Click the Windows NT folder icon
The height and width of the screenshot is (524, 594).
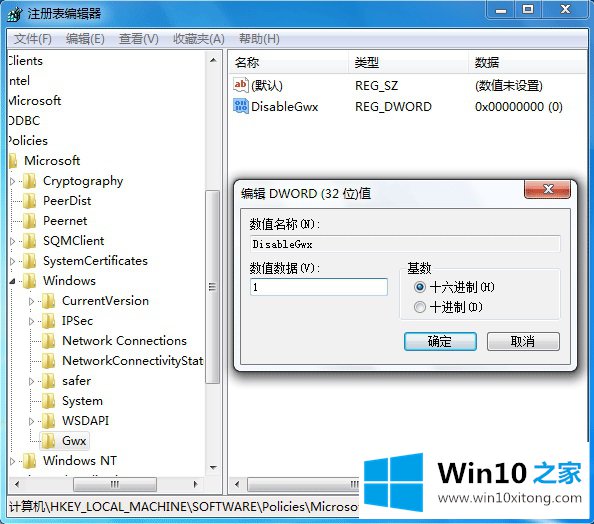pyautogui.click(x=30, y=461)
